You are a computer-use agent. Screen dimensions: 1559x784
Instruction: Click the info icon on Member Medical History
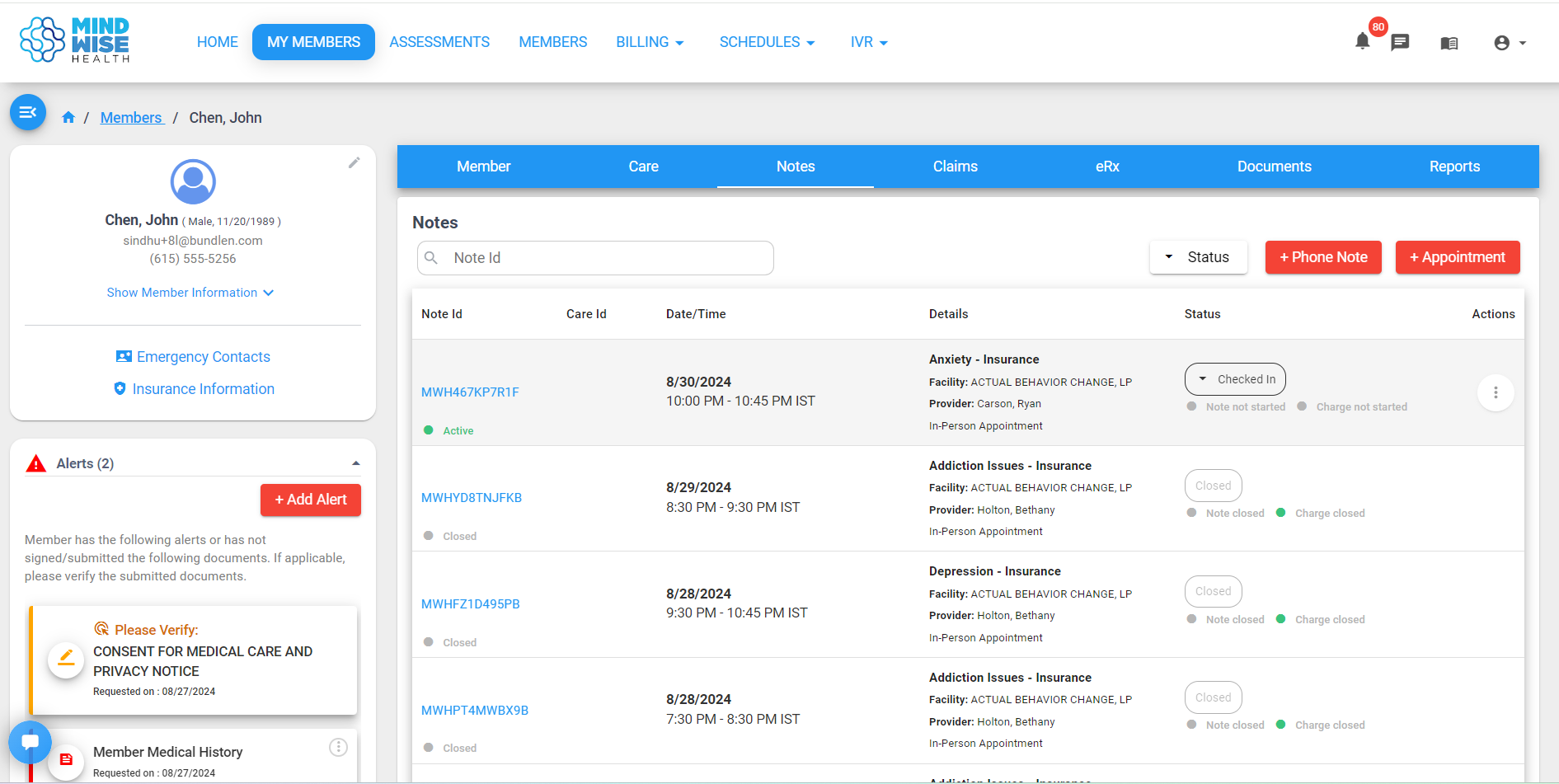click(338, 747)
